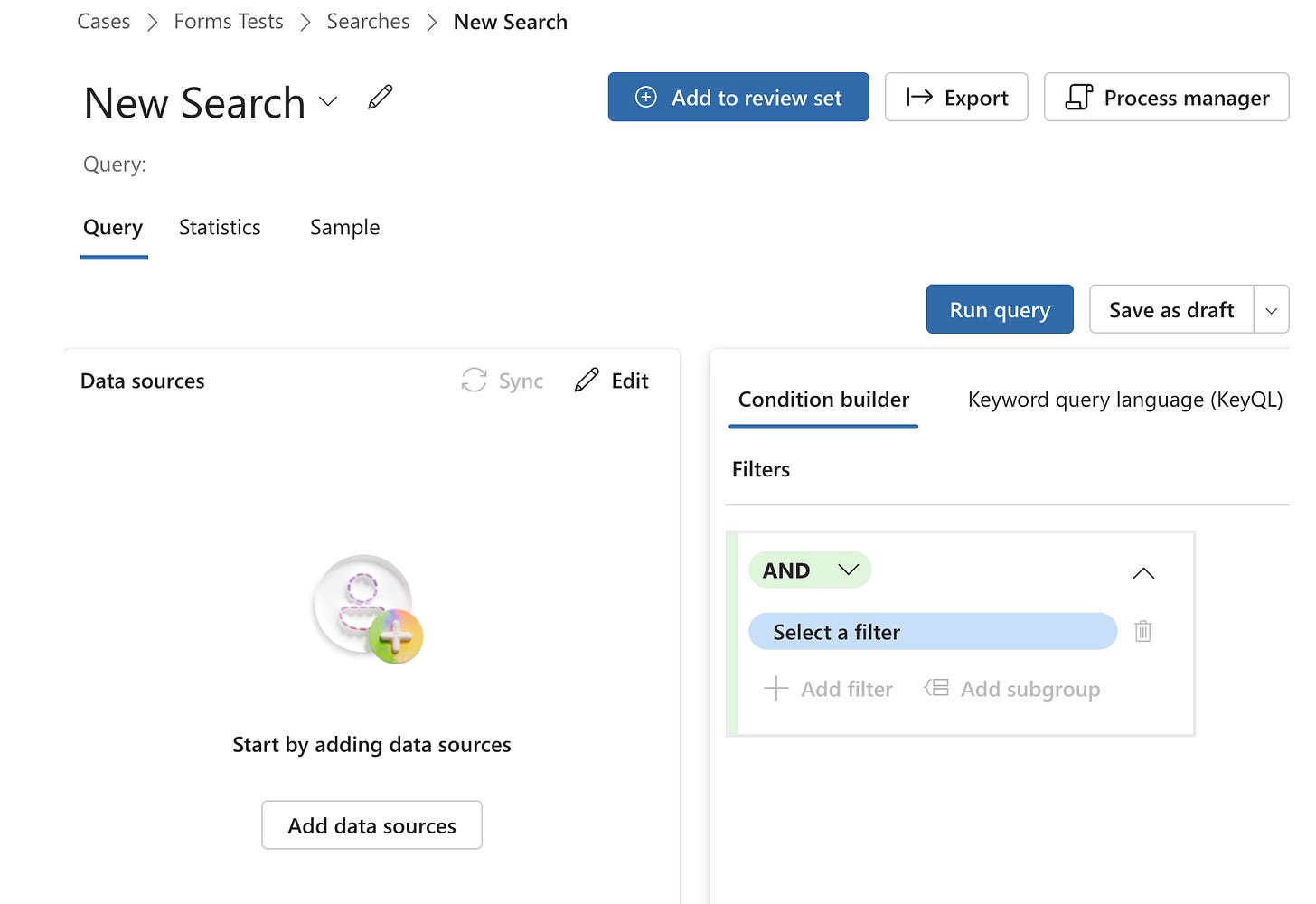Screen dimensions: 1316x904
Task: Open the New Search title dropdown chevron
Action: point(328,102)
